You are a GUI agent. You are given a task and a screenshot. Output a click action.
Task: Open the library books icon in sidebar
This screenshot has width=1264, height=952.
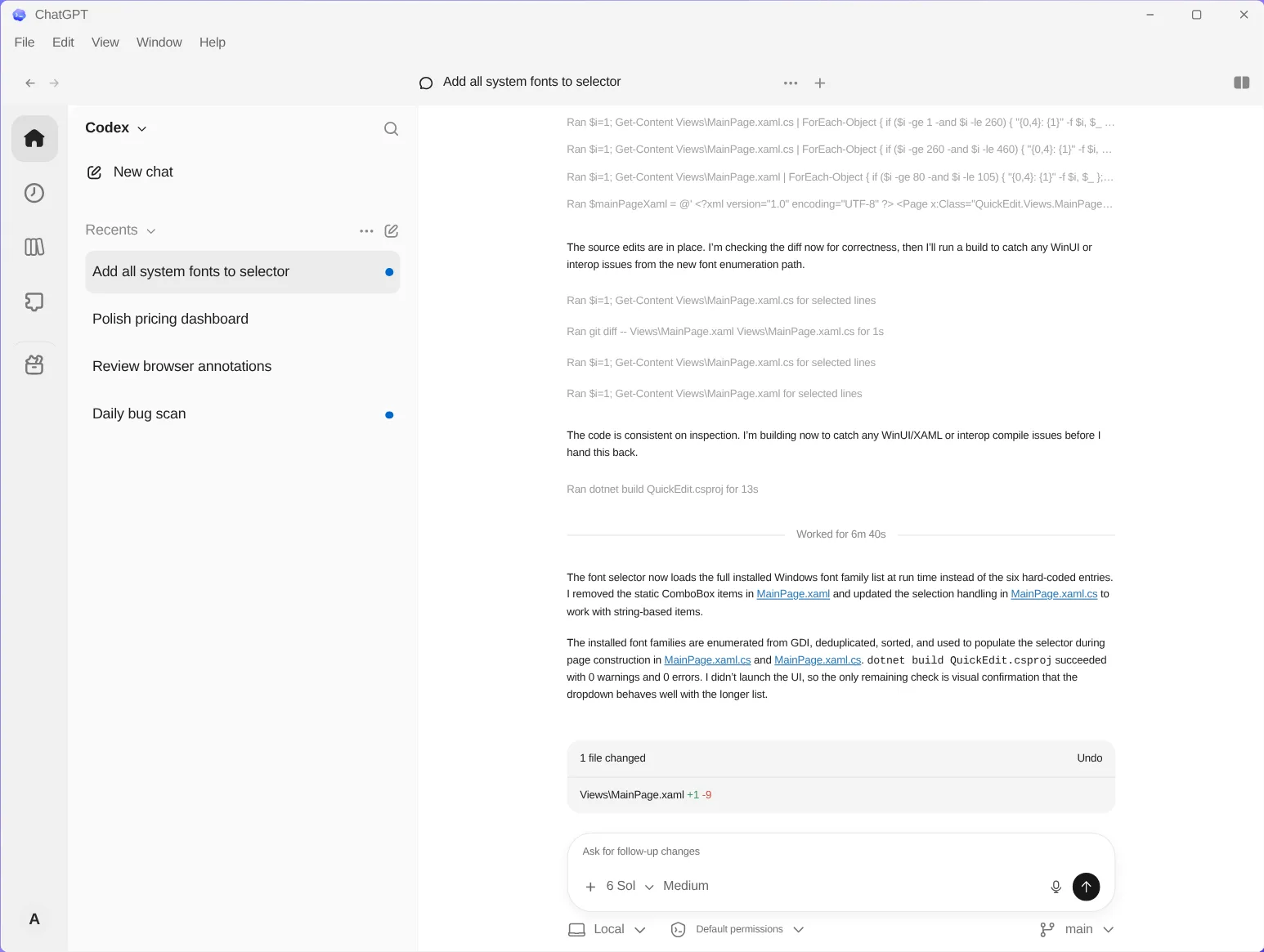point(34,247)
